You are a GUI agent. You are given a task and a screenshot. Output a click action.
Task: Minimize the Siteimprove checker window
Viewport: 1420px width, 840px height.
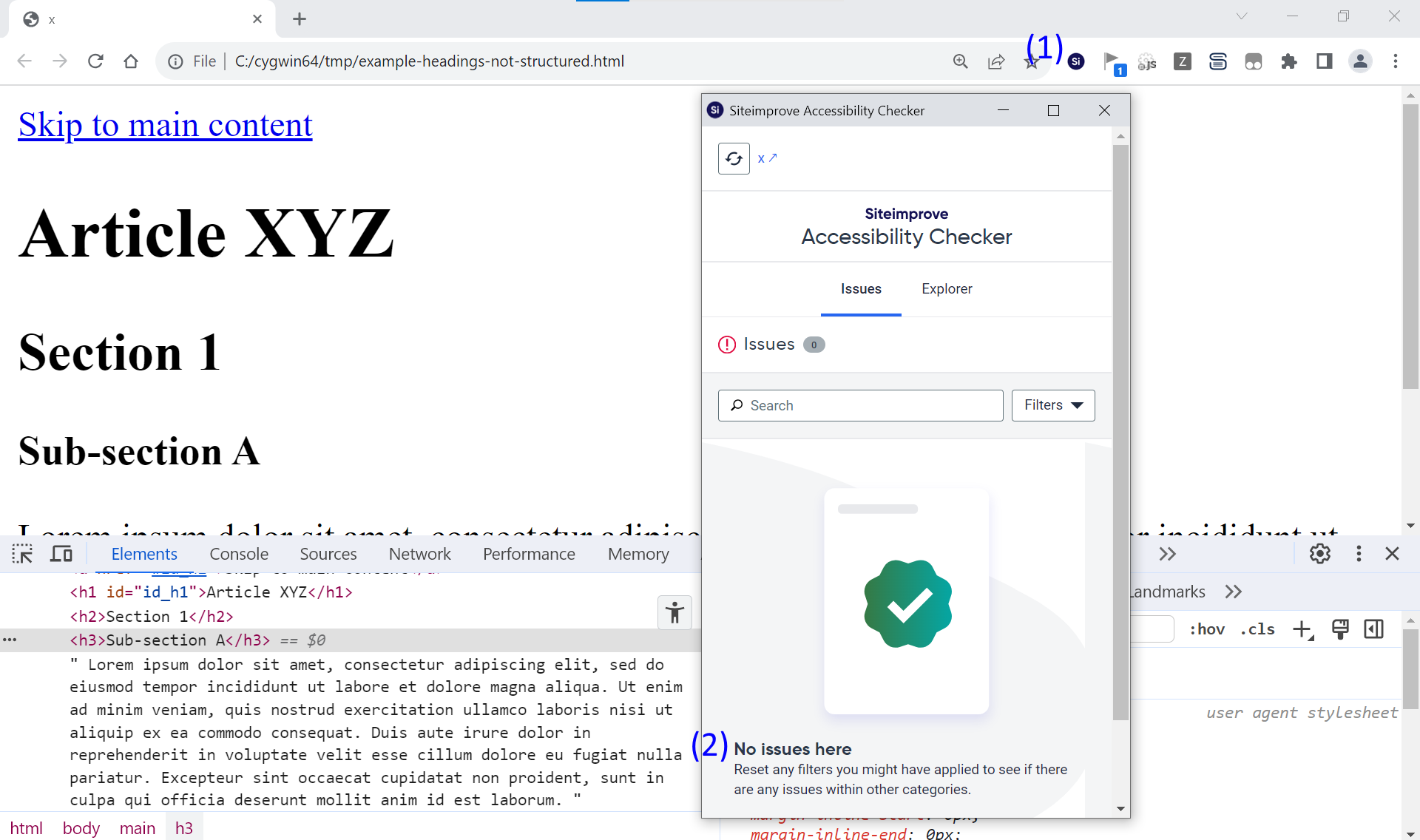tap(1003, 110)
